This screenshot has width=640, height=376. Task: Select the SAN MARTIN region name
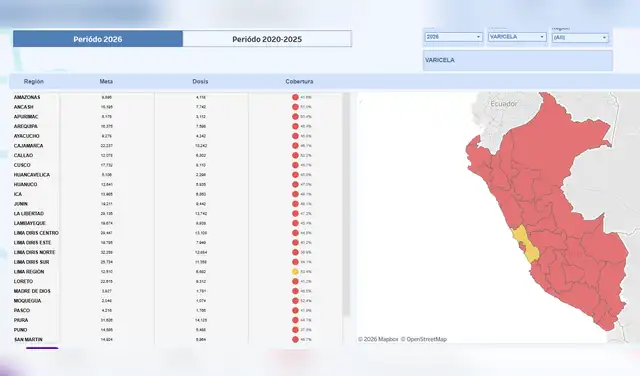tap(28, 340)
